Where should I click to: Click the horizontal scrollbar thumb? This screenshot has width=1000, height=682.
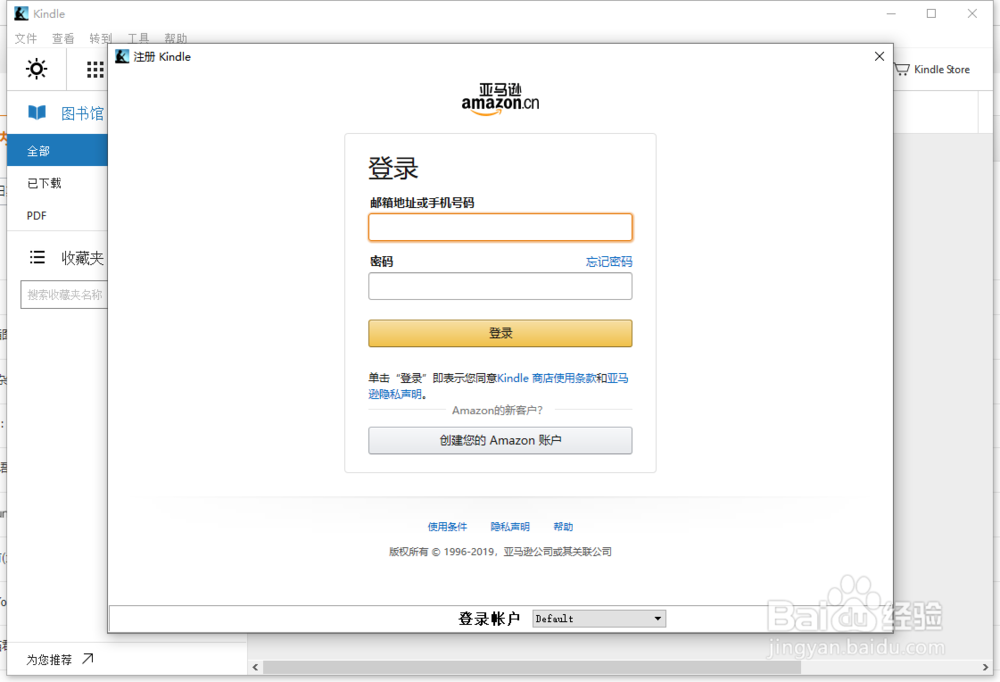coord(532,667)
